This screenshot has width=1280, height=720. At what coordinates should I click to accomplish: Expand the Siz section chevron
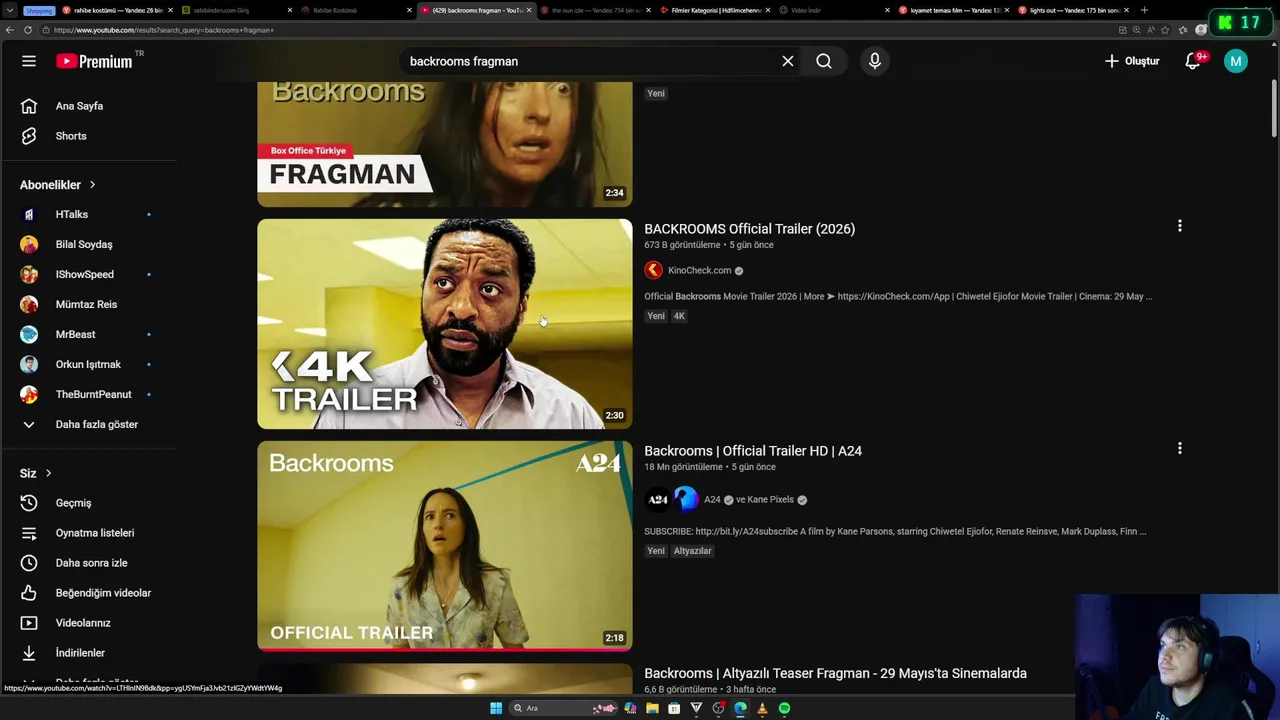pyautogui.click(x=48, y=473)
